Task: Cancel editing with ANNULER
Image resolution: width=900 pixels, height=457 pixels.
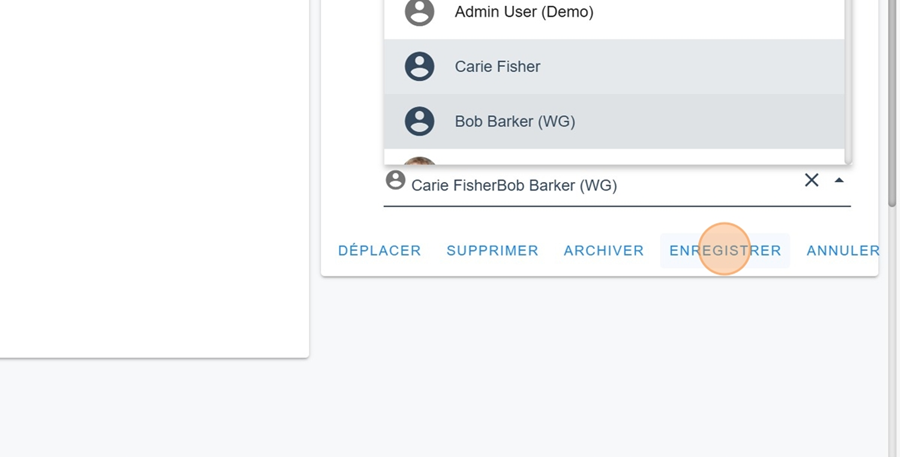Action: pyautogui.click(x=843, y=250)
